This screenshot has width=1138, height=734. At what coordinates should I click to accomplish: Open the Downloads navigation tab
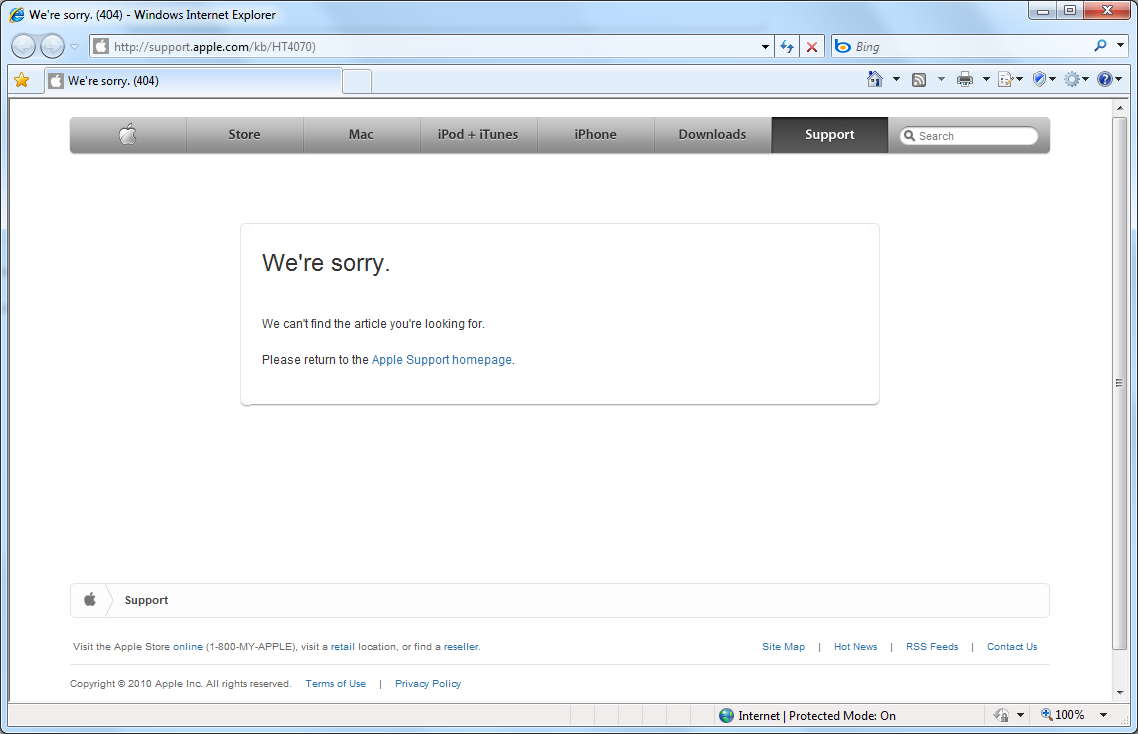coord(712,134)
